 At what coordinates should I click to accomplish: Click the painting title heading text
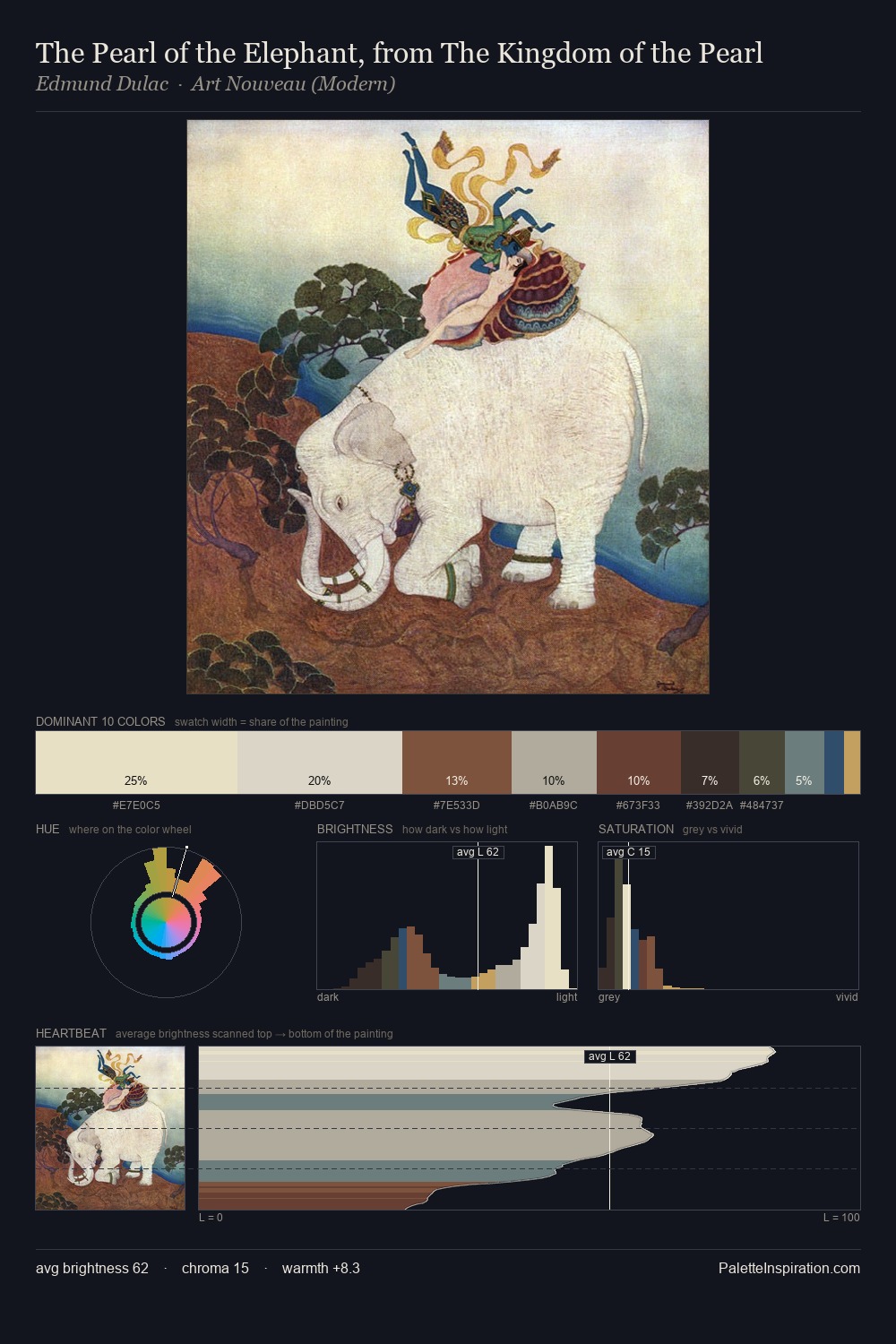(x=400, y=53)
